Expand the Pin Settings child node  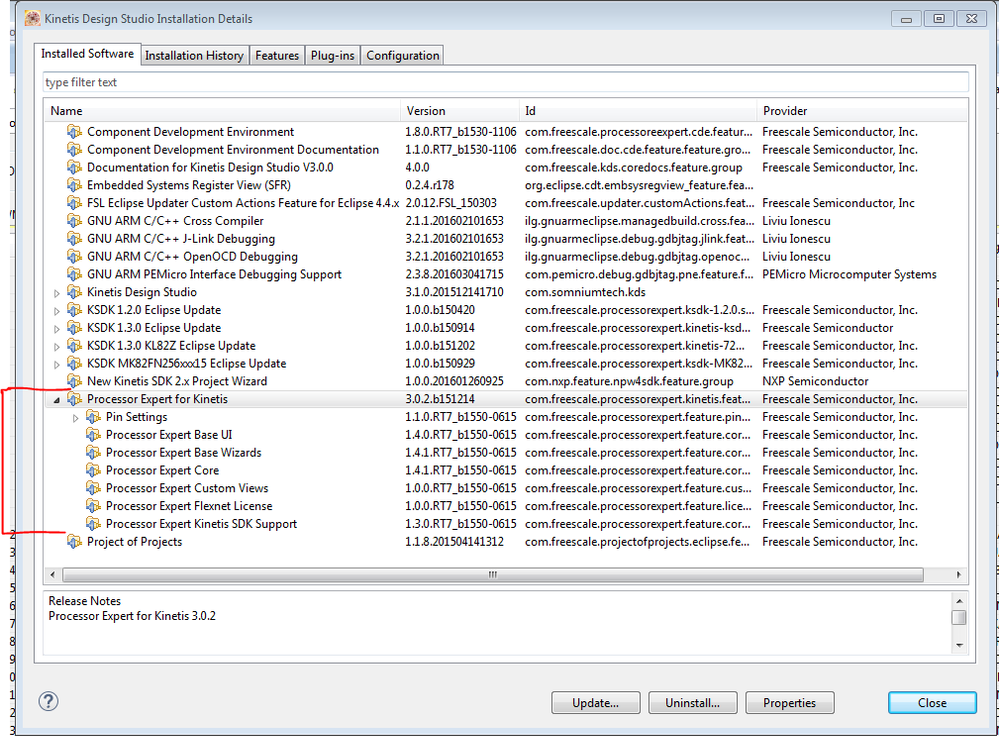(76, 418)
